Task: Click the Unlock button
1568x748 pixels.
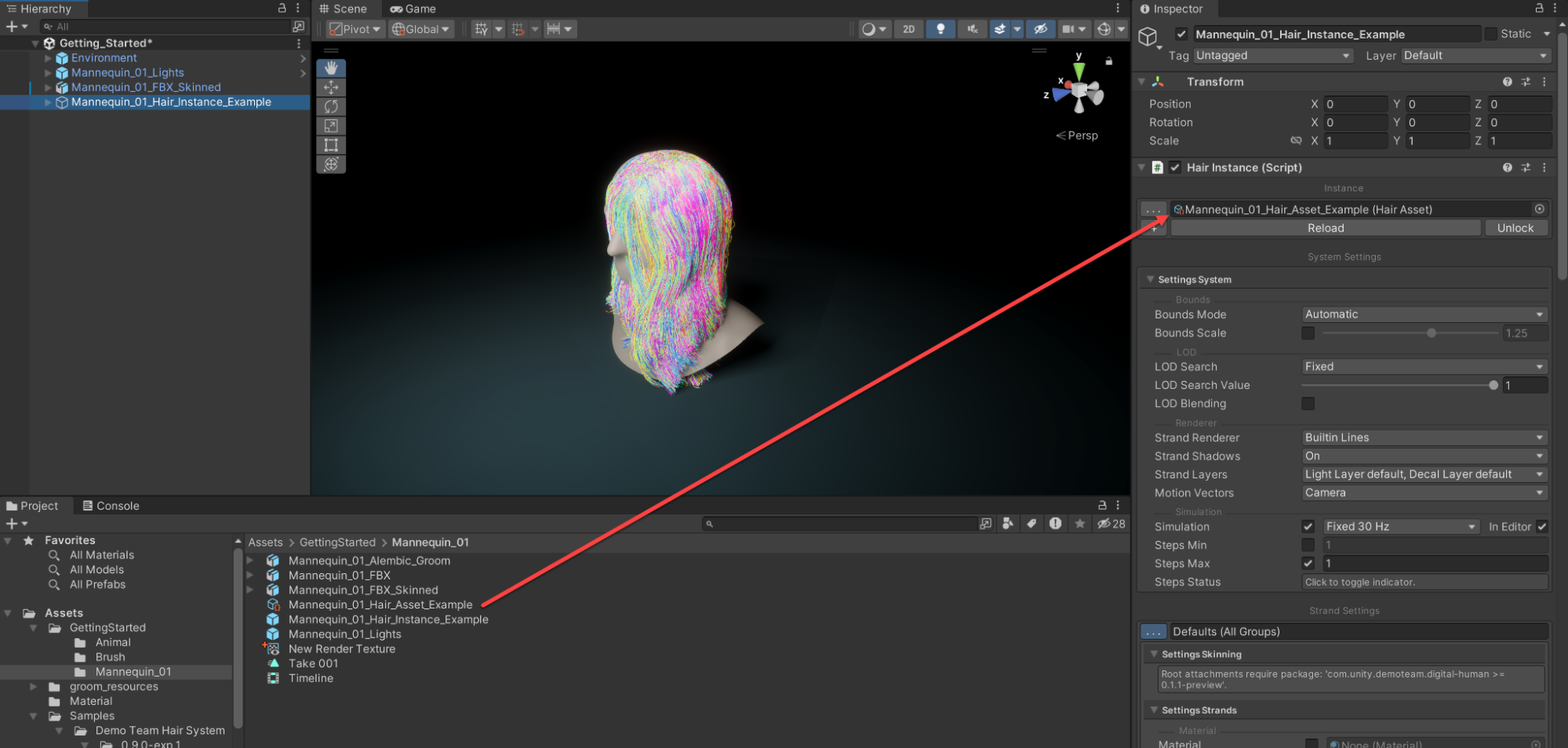Action: (1515, 228)
